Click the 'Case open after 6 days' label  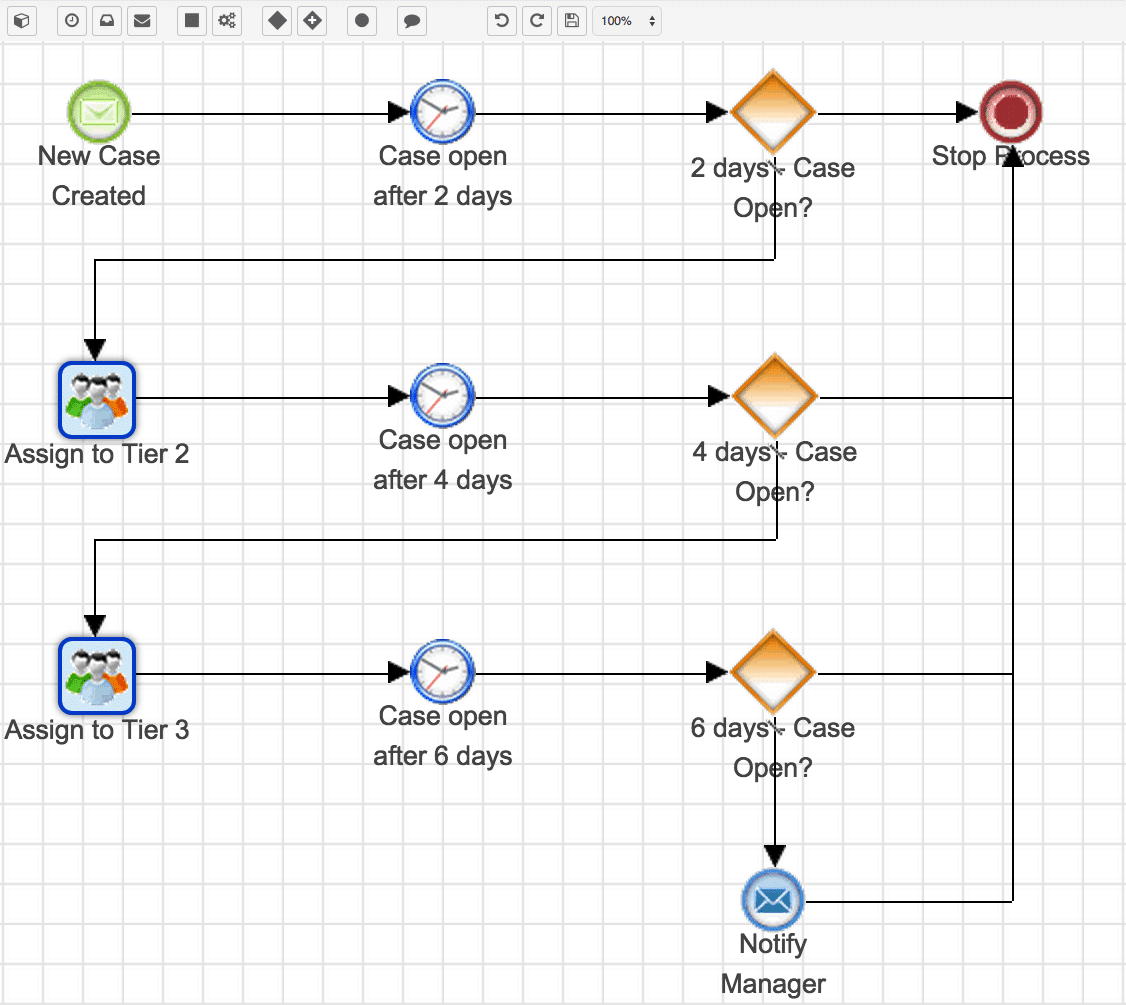(x=442, y=736)
